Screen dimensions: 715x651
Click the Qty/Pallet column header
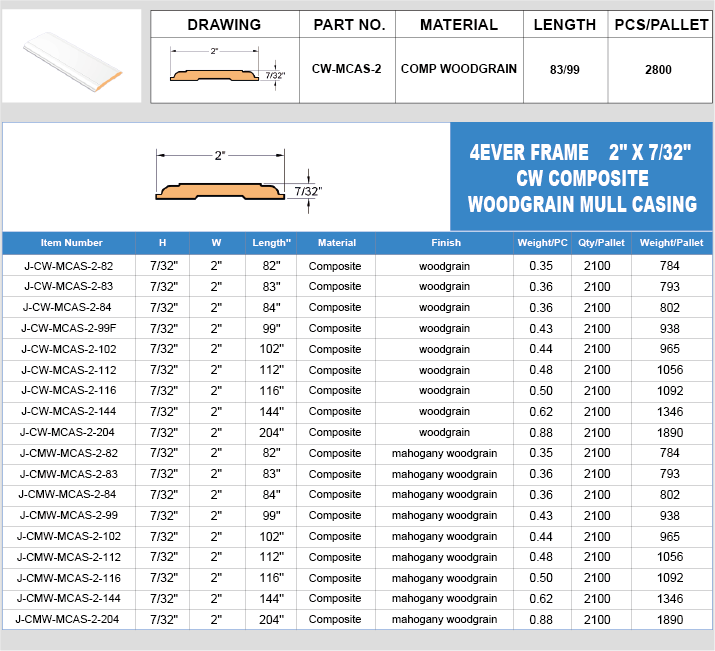pyautogui.click(x=601, y=243)
